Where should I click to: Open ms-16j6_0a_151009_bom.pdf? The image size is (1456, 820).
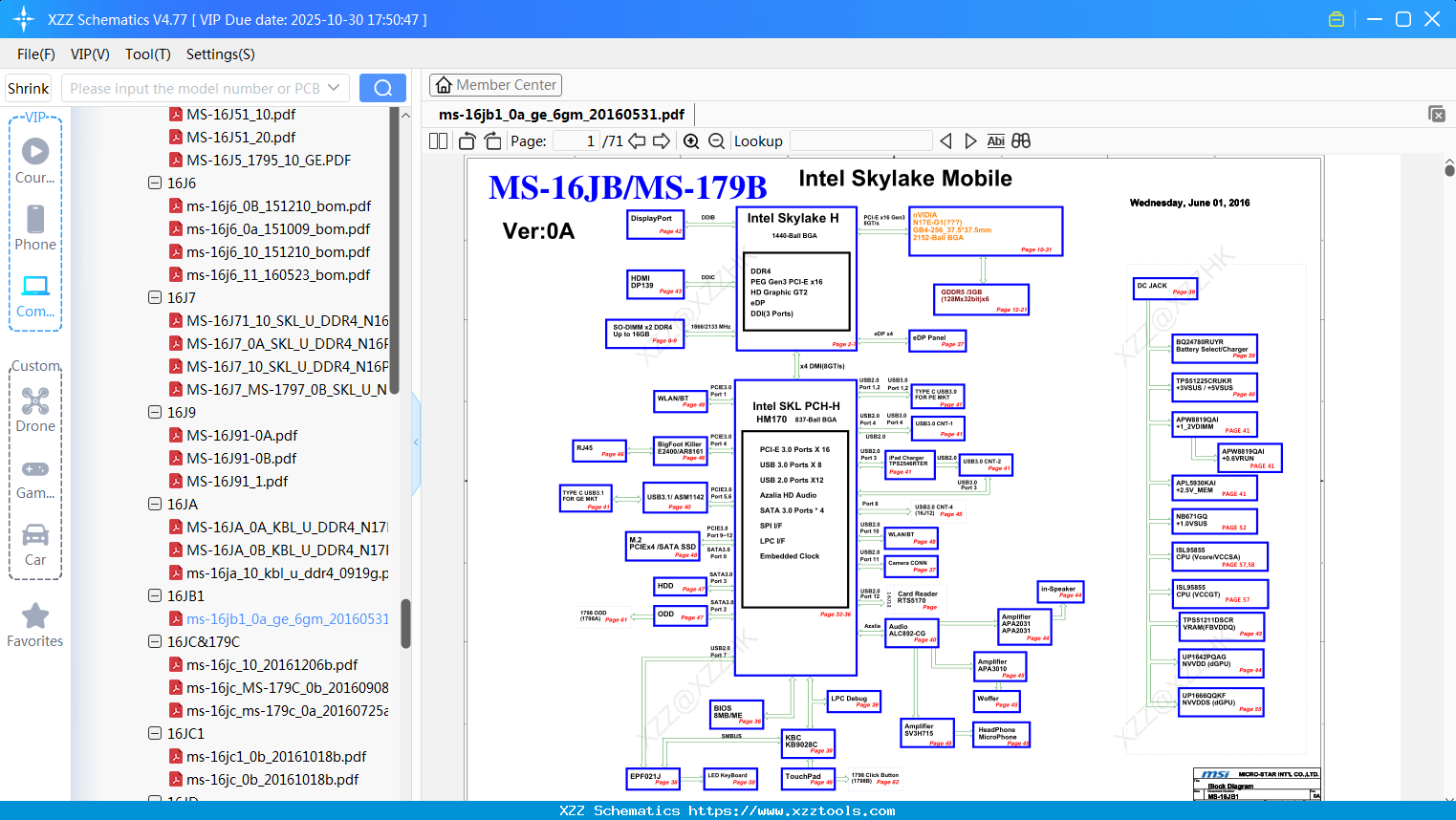pos(278,228)
